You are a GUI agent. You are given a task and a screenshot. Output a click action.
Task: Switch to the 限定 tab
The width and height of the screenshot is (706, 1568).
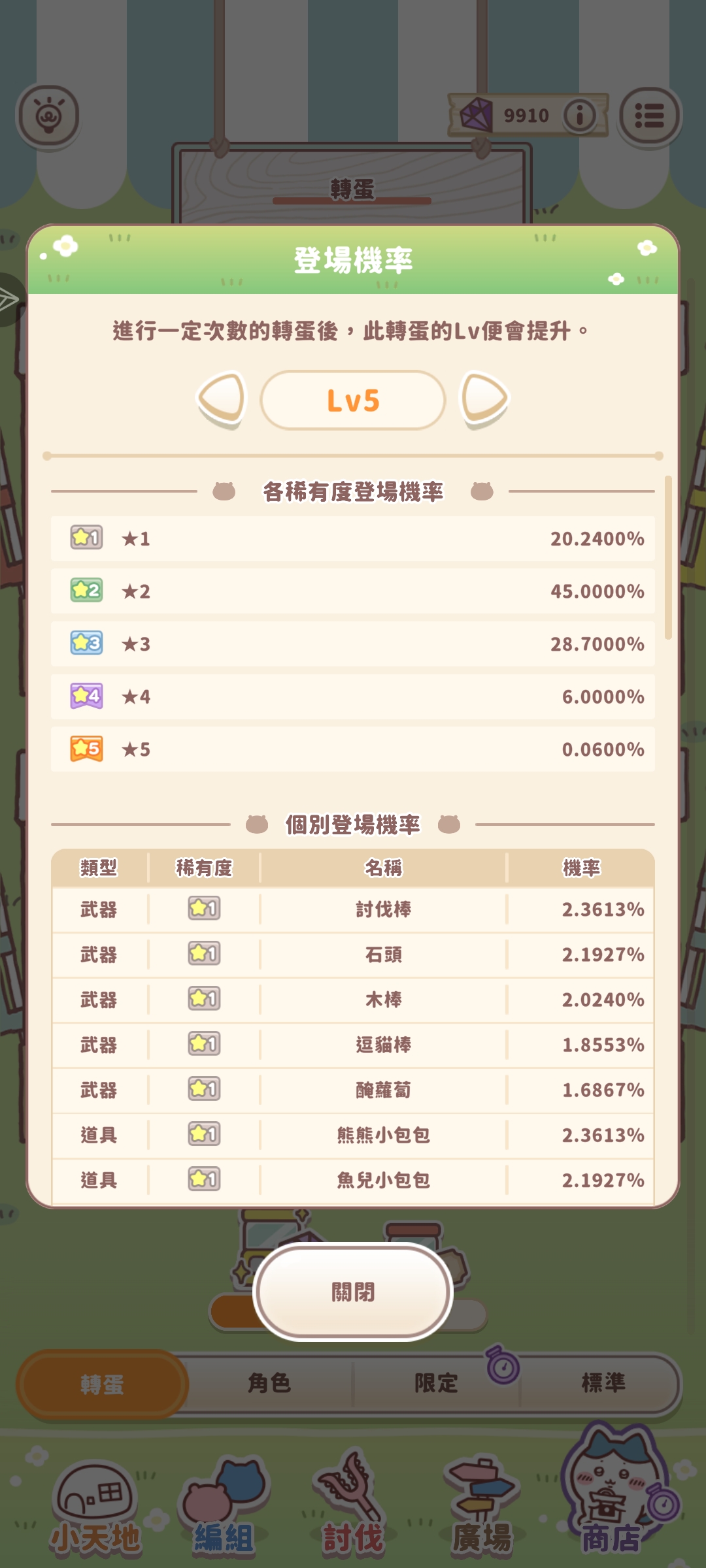[x=436, y=1383]
